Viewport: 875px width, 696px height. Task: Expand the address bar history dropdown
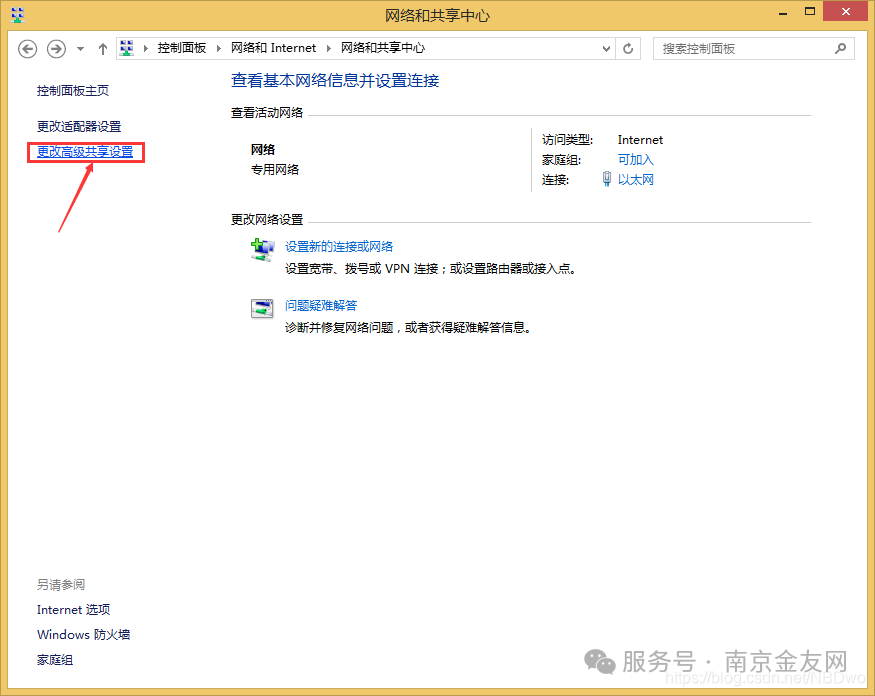[x=606, y=48]
